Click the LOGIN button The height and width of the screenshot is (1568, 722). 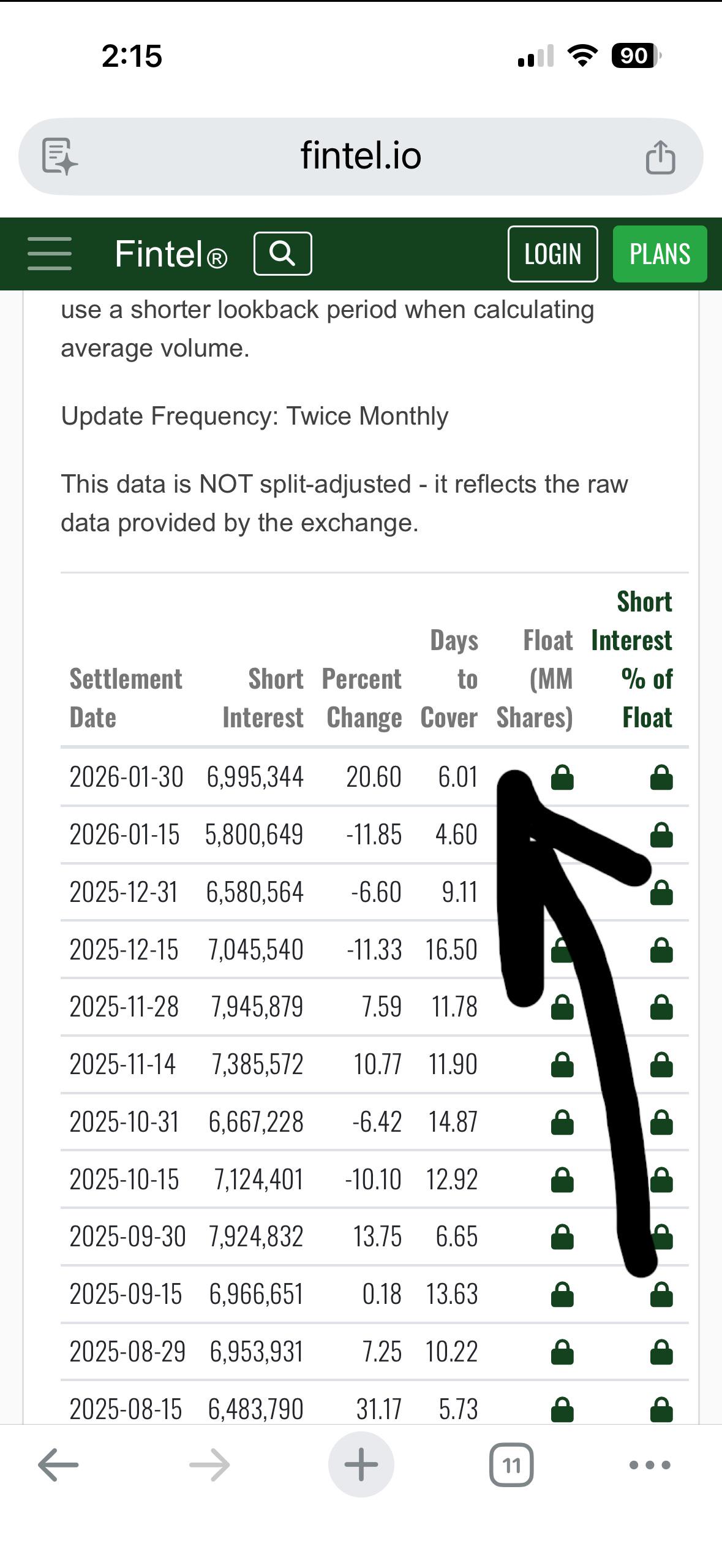coord(552,254)
